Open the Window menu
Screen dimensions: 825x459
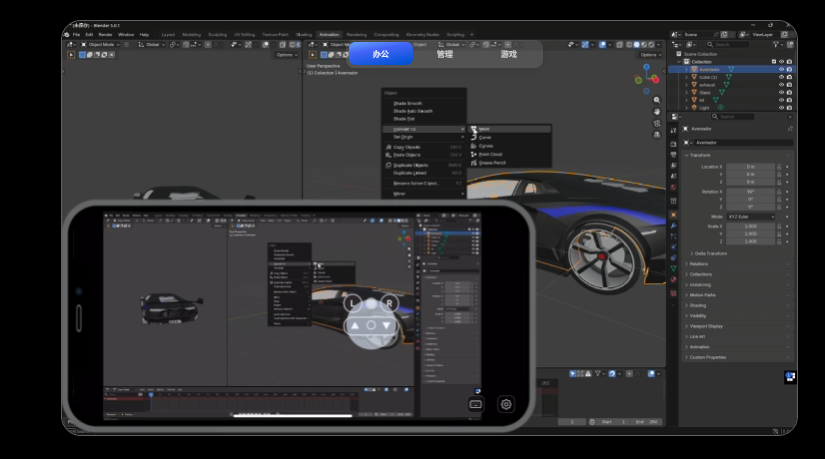click(126, 35)
